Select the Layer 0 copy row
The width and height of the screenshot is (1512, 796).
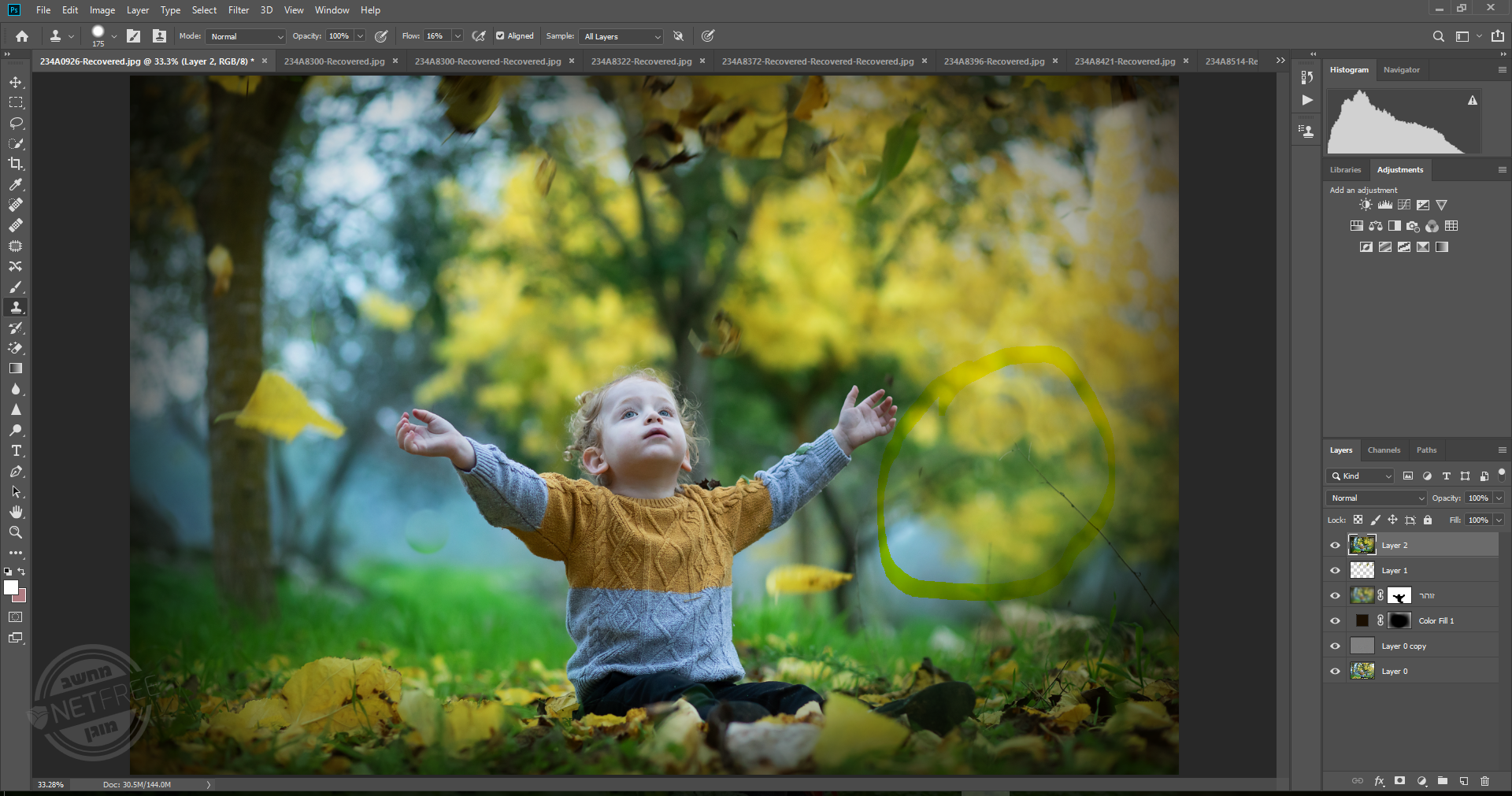coord(1411,646)
